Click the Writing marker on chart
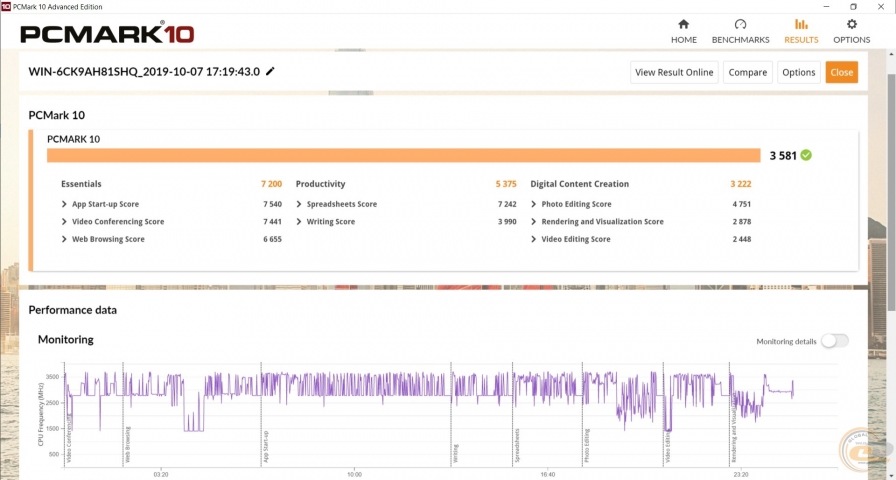 tap(455, 453)
